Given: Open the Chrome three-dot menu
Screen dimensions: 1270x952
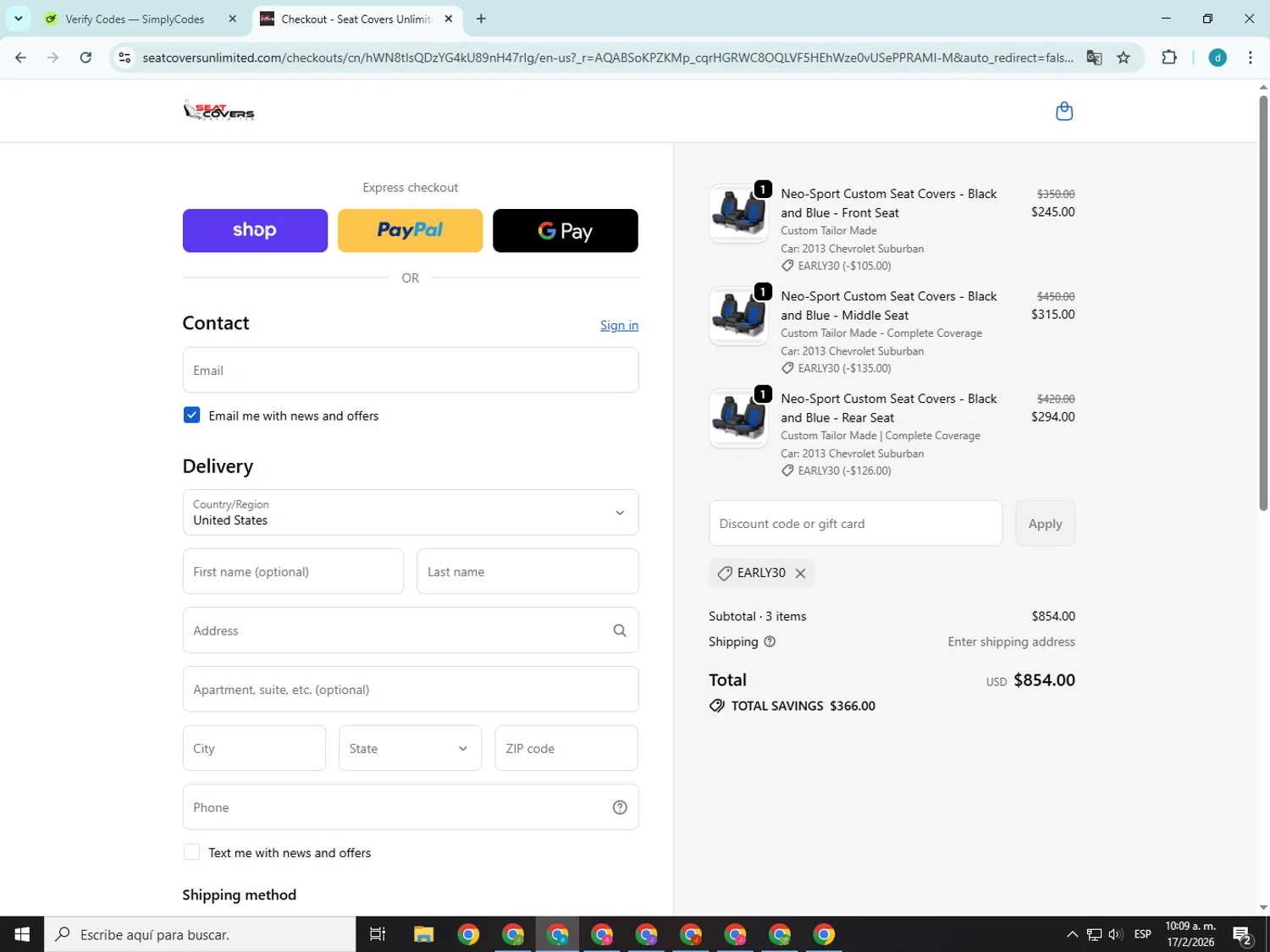Looking at the screenshot, I should [1250, 58].
